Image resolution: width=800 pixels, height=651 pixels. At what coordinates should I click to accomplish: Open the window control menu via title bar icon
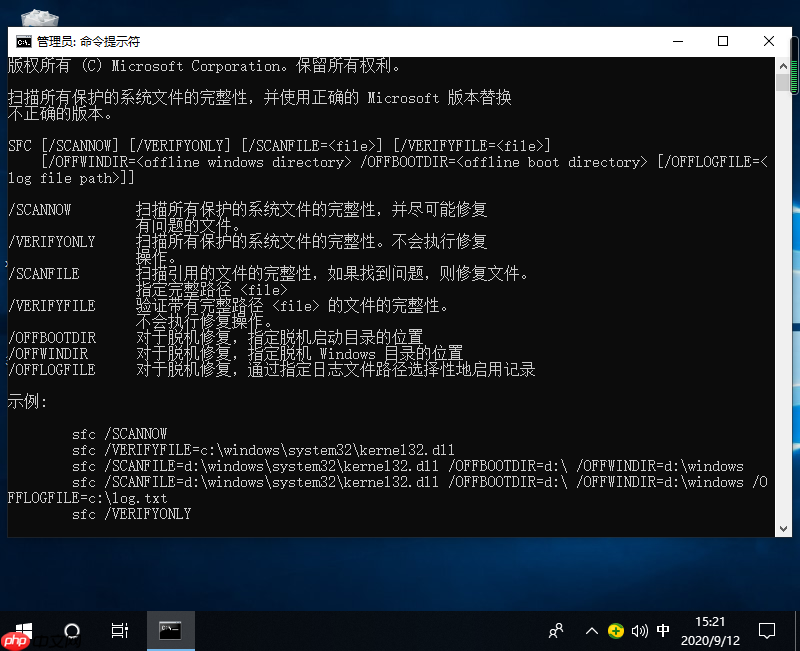[x=24, y=41]
